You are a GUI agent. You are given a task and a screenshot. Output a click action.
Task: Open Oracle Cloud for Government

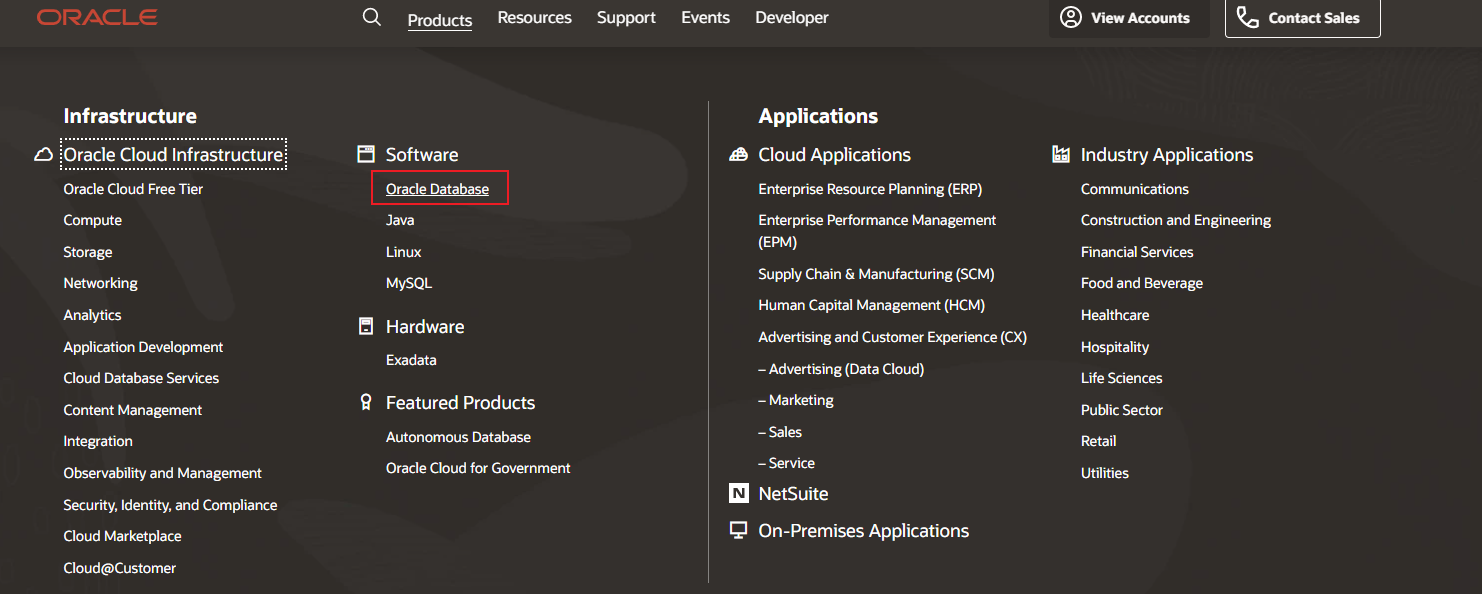[x=479, y=468]
